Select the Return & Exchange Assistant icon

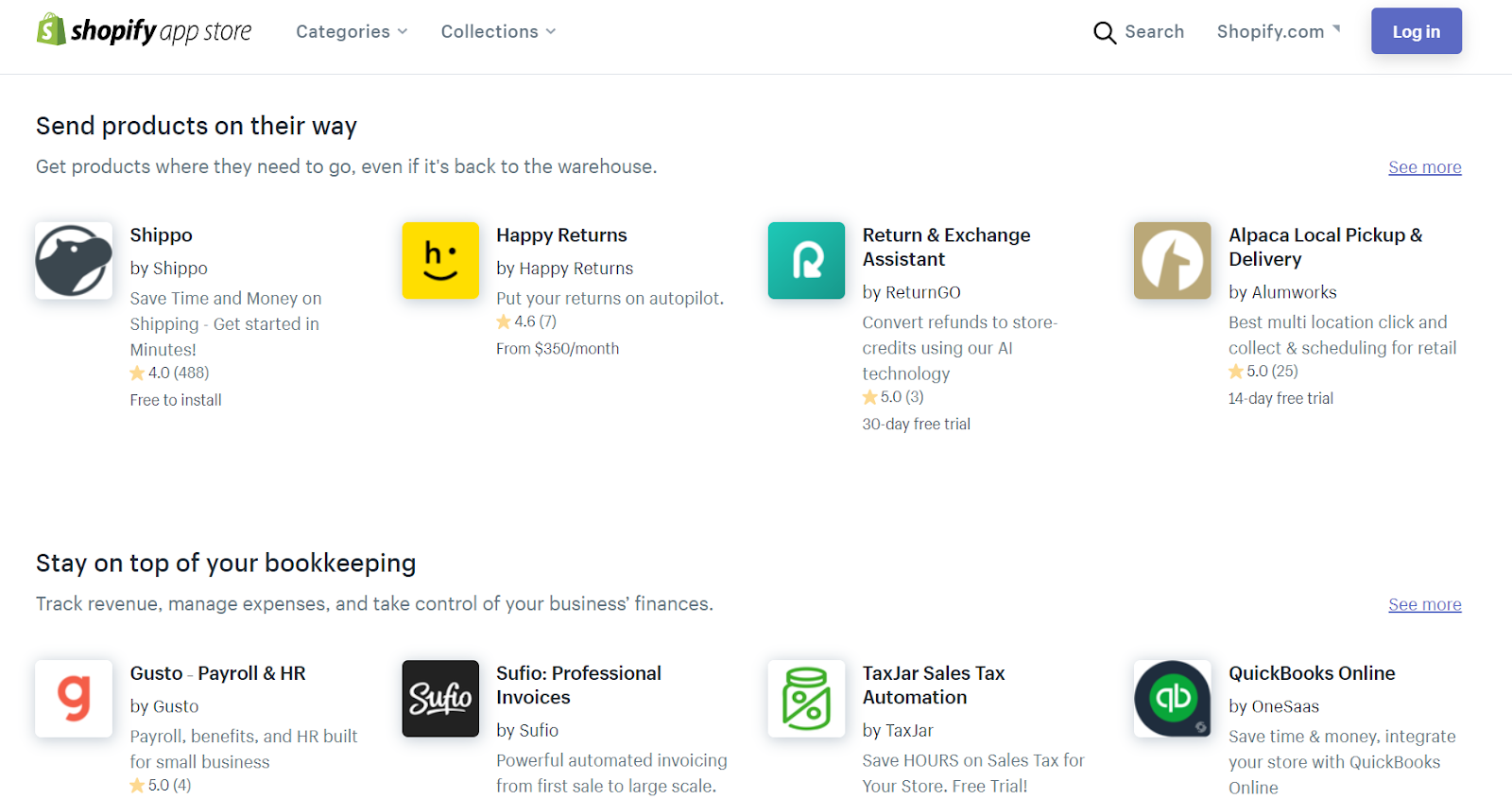tap(806, 261)
